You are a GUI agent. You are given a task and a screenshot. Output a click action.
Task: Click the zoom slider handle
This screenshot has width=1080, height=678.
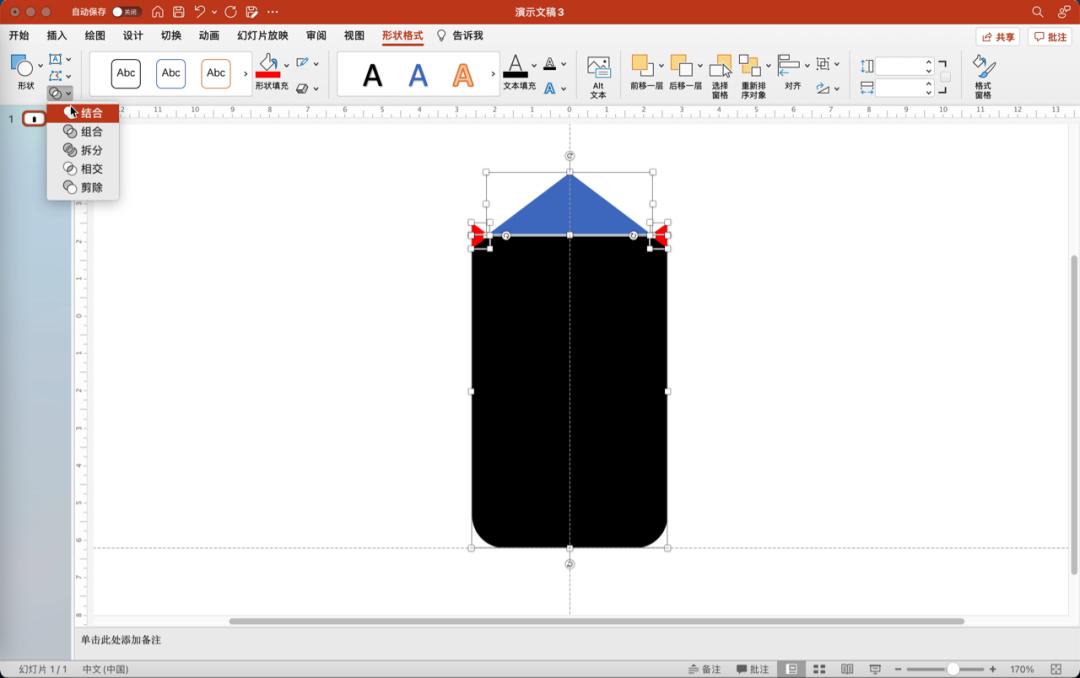(x=953, y=669)
